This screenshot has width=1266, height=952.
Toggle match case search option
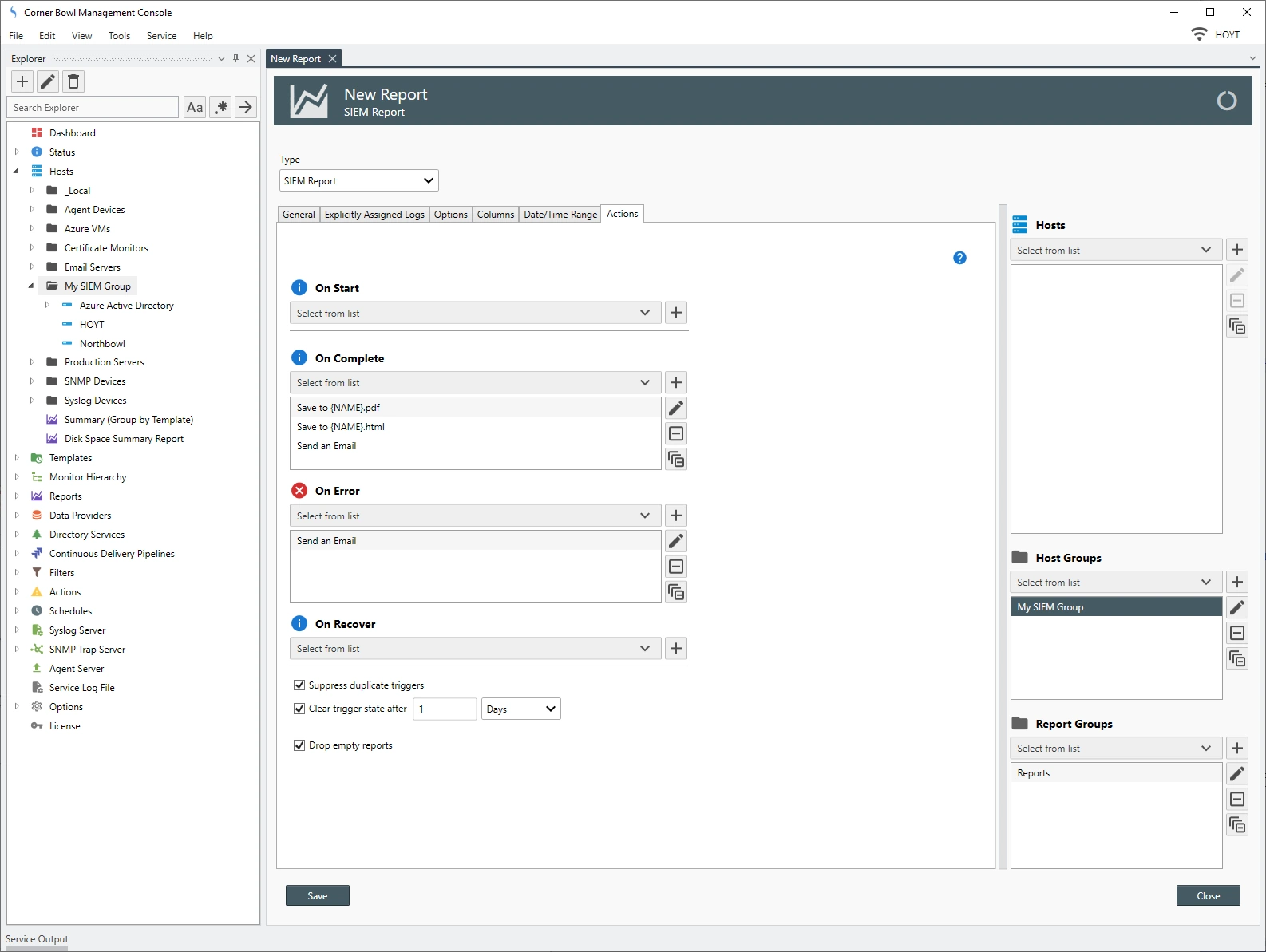tap(195, 107)
